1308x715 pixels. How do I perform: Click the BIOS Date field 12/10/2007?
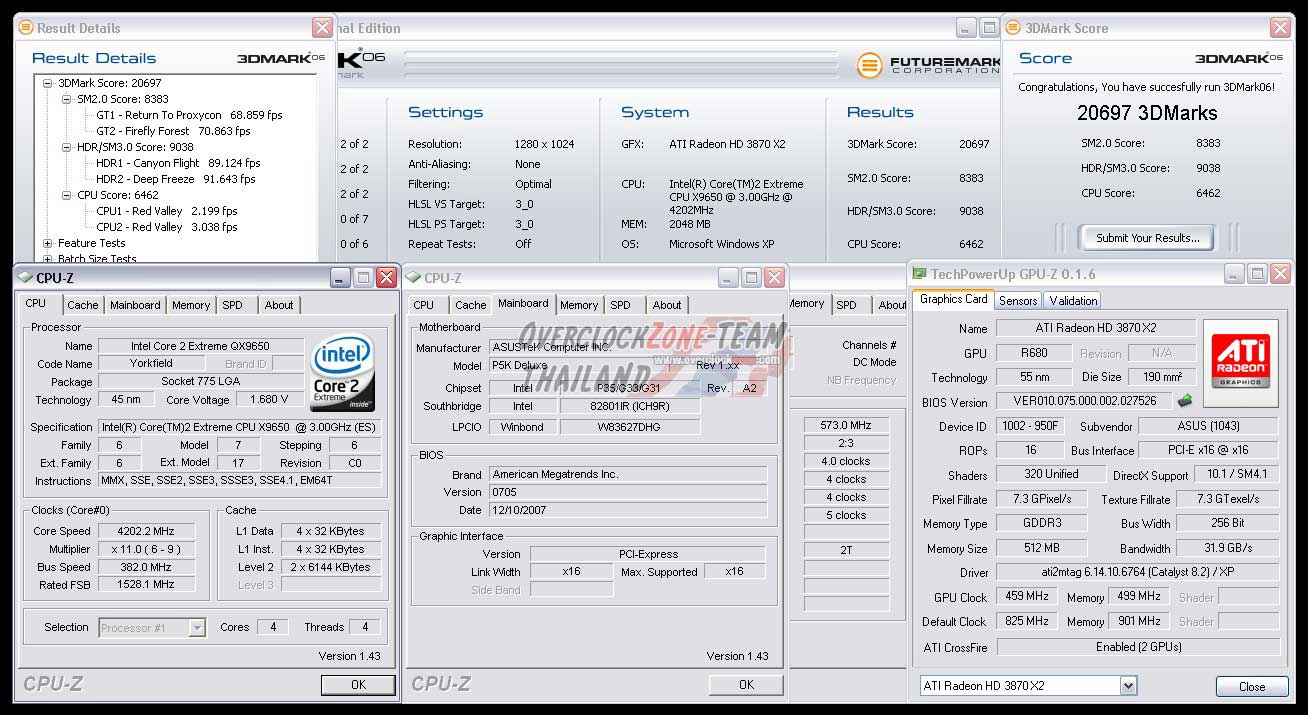tap(627, 510)
